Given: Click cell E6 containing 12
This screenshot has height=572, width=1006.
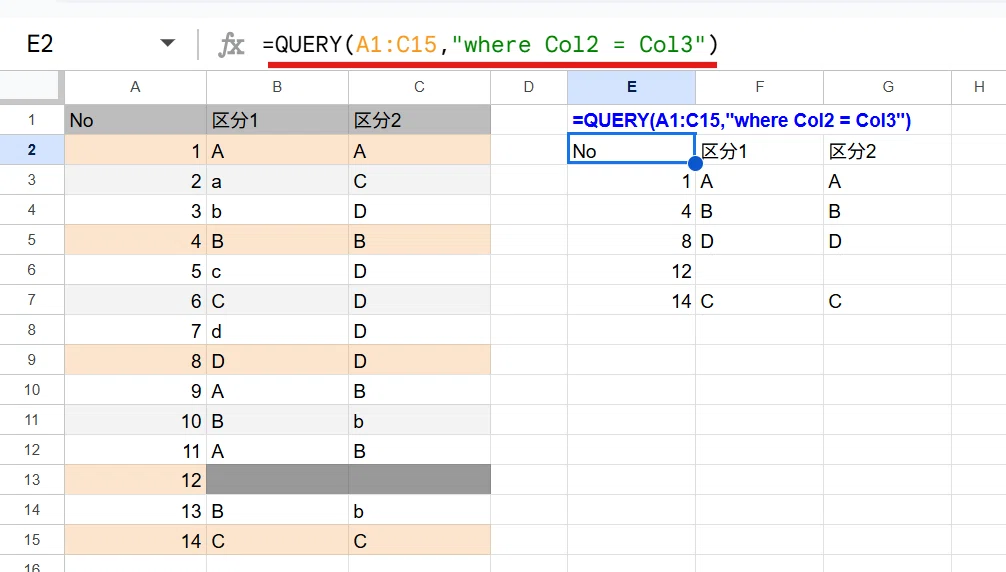Looking at the screenshot, I should [x=631, y=270].
